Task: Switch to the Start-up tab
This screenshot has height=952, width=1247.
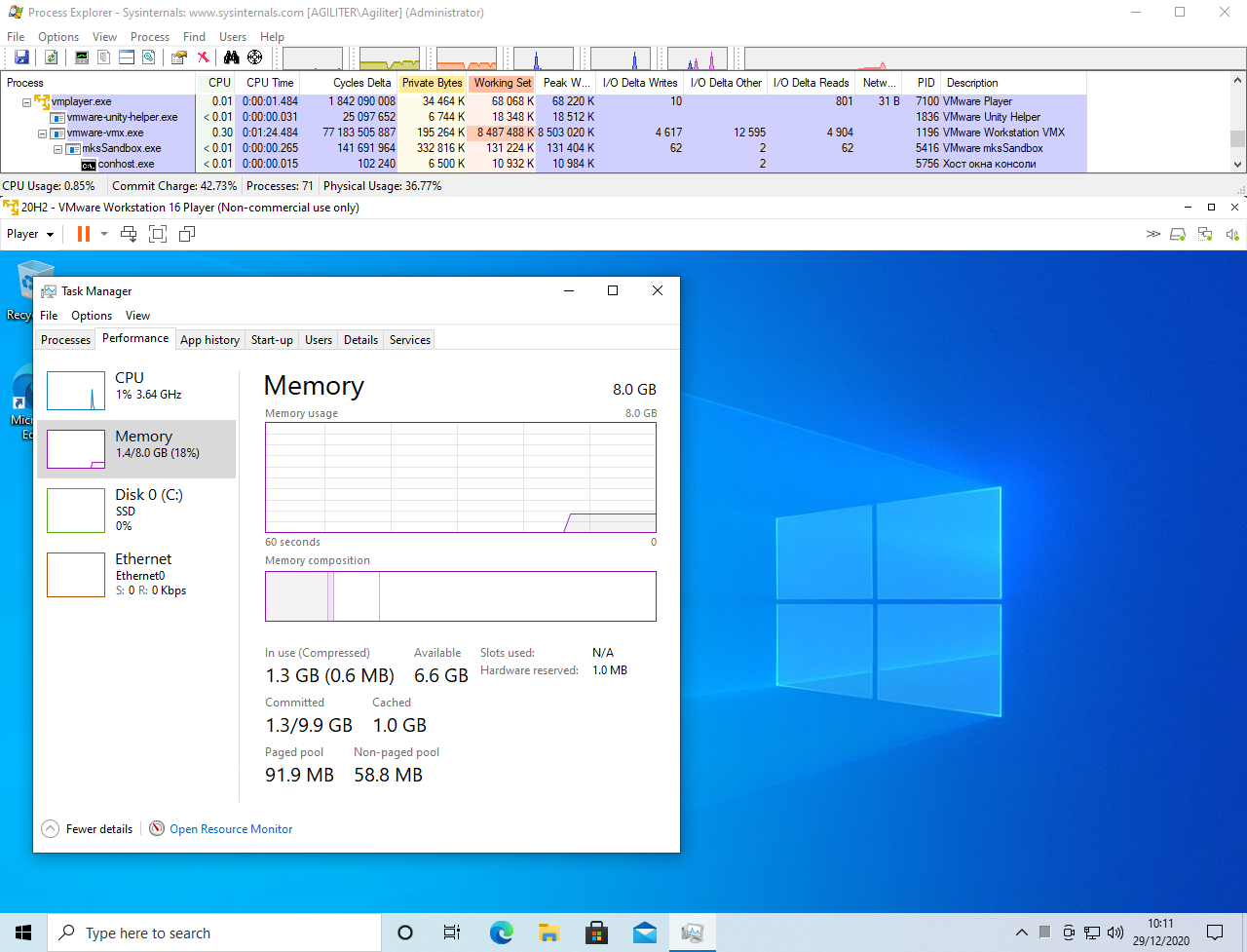Action: (x=272, y=340)
